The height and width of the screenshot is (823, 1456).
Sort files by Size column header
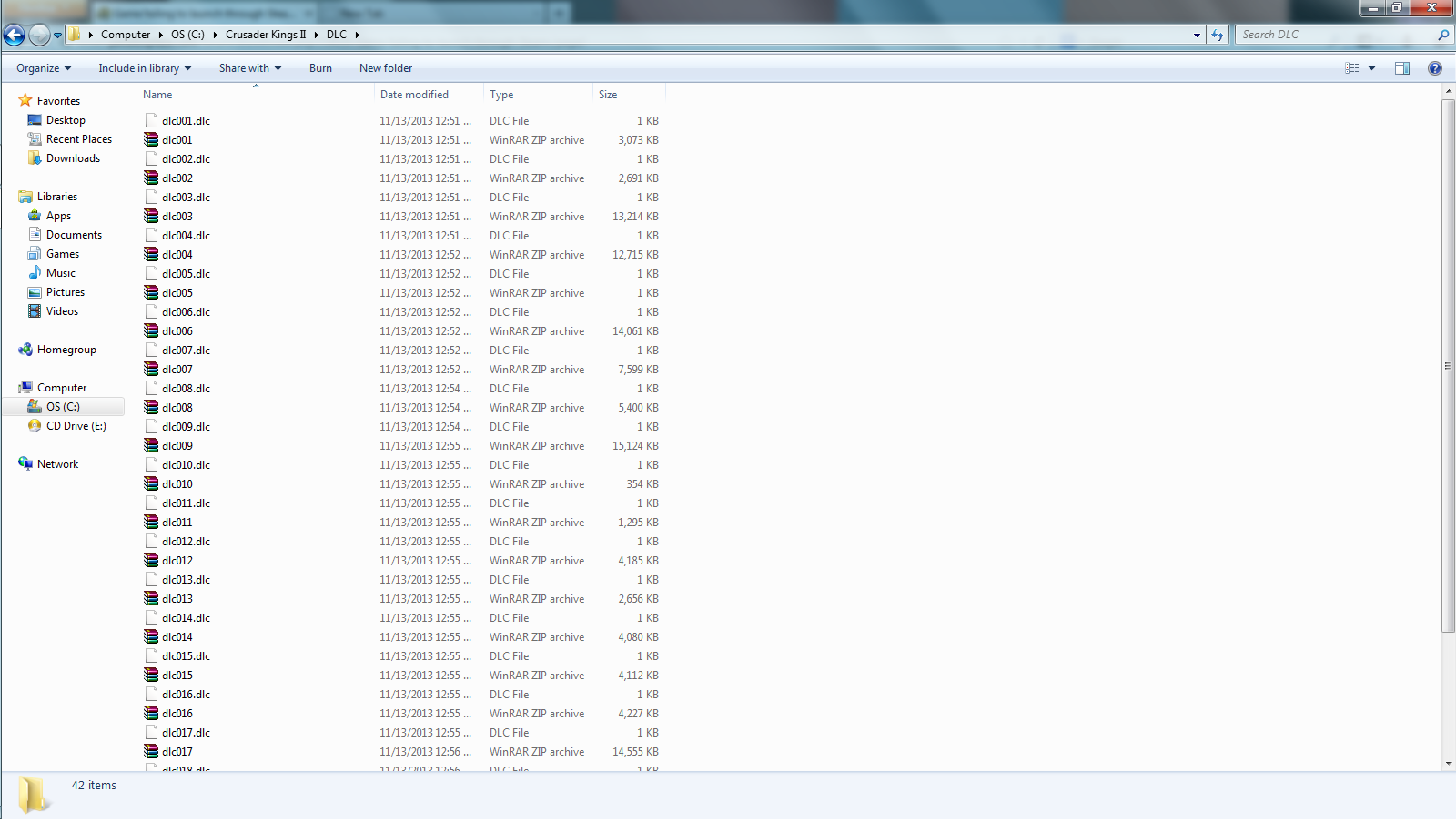coord(608,95)
